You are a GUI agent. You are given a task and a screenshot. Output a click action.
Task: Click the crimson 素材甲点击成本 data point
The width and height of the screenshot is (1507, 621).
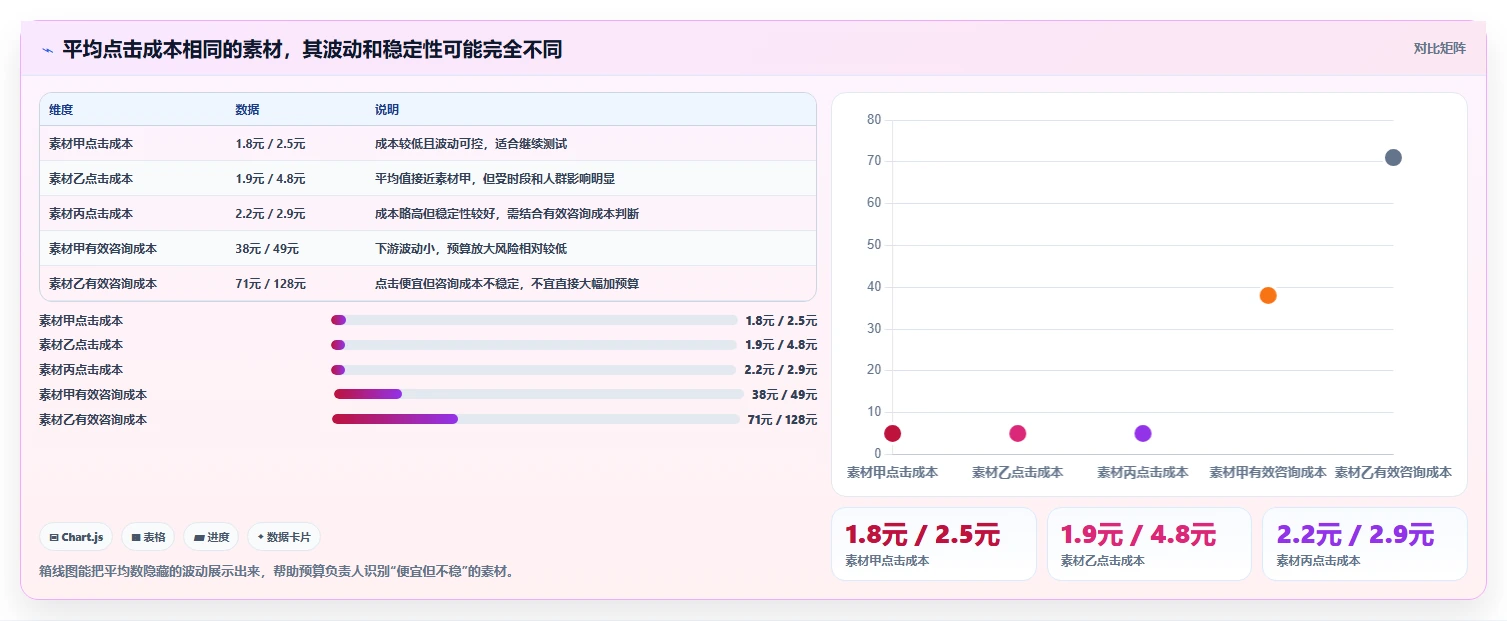tap(893, 433)
